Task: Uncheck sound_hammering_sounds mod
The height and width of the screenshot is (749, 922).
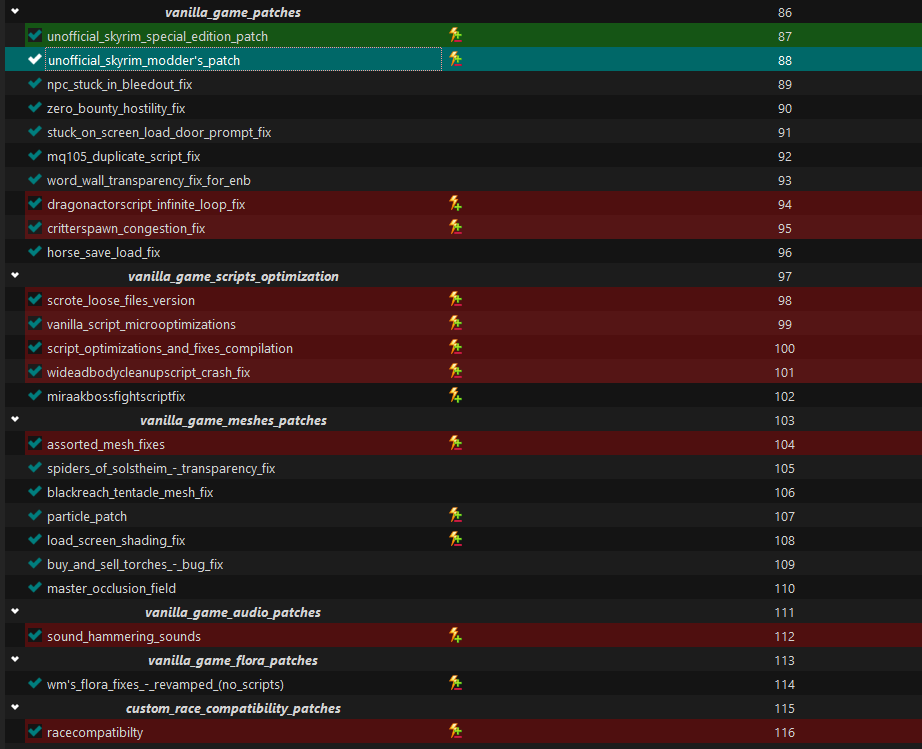Action: point(35,636)
